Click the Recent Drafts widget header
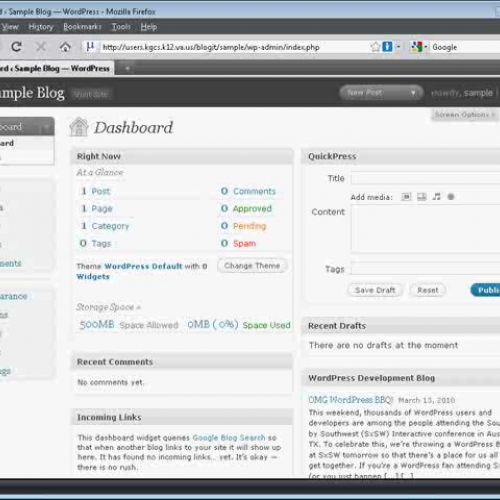 401,326
